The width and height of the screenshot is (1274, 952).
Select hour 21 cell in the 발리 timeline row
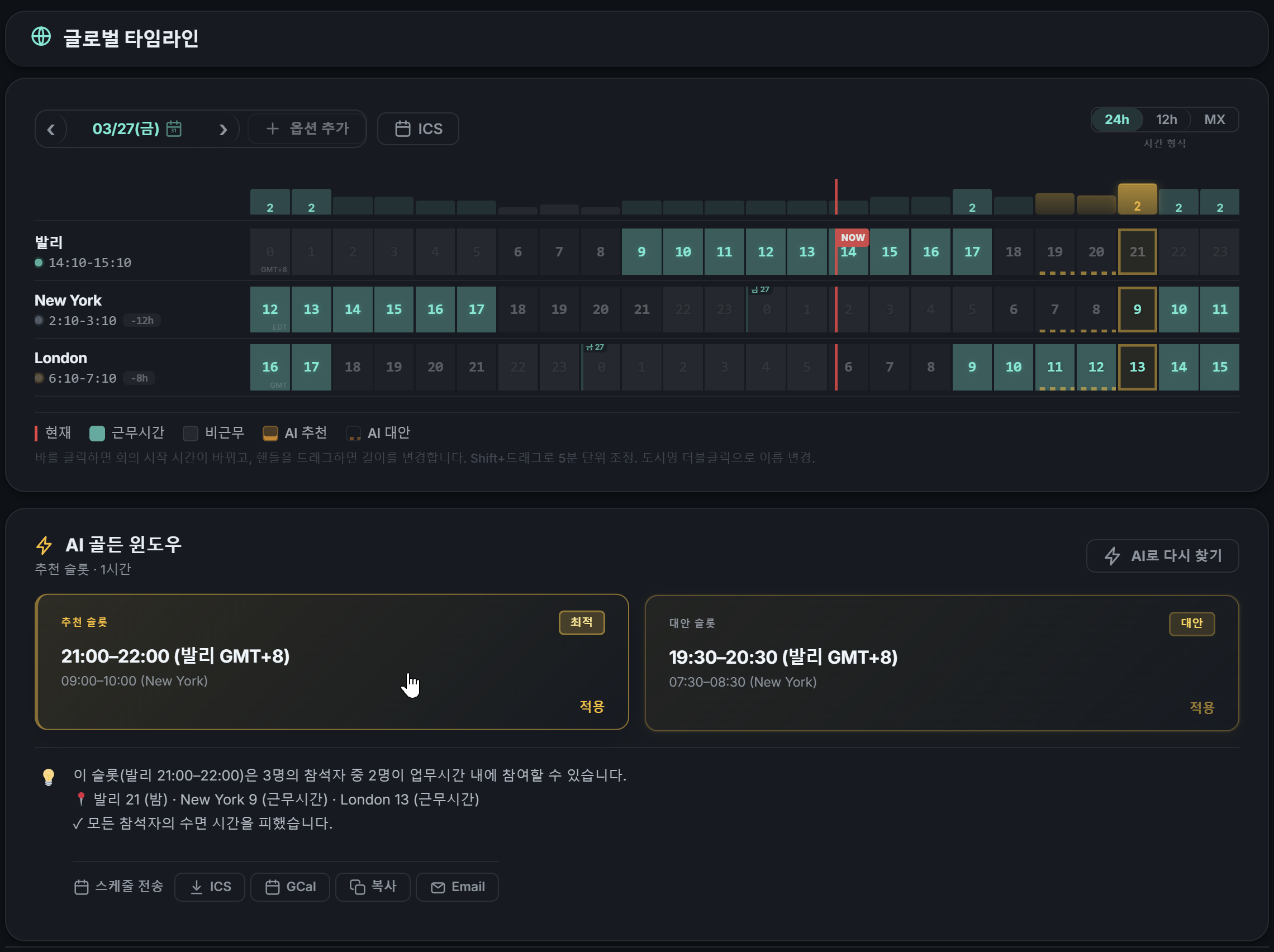[1138, 251]
